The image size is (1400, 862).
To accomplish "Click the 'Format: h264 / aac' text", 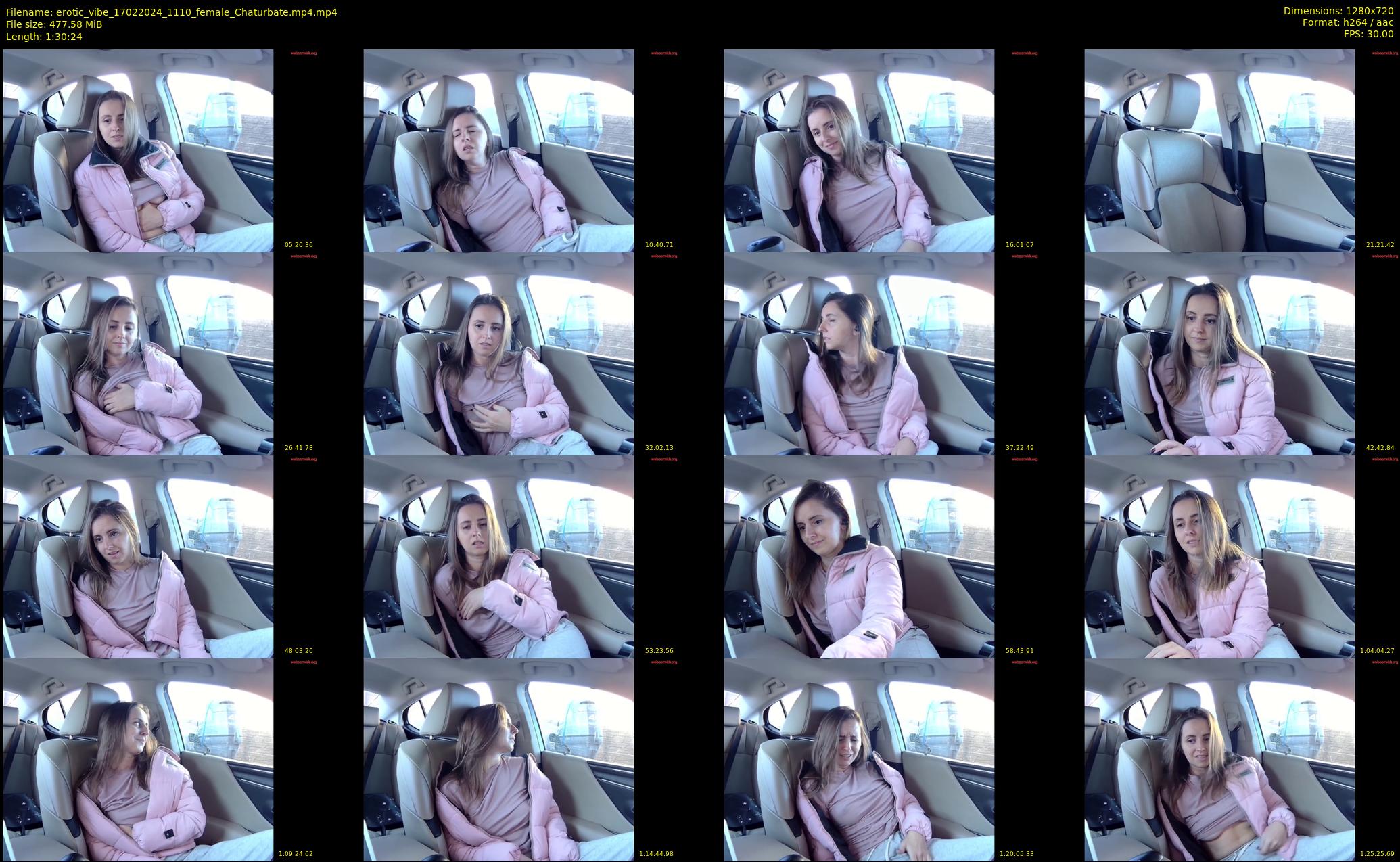I will [1348, 22].
